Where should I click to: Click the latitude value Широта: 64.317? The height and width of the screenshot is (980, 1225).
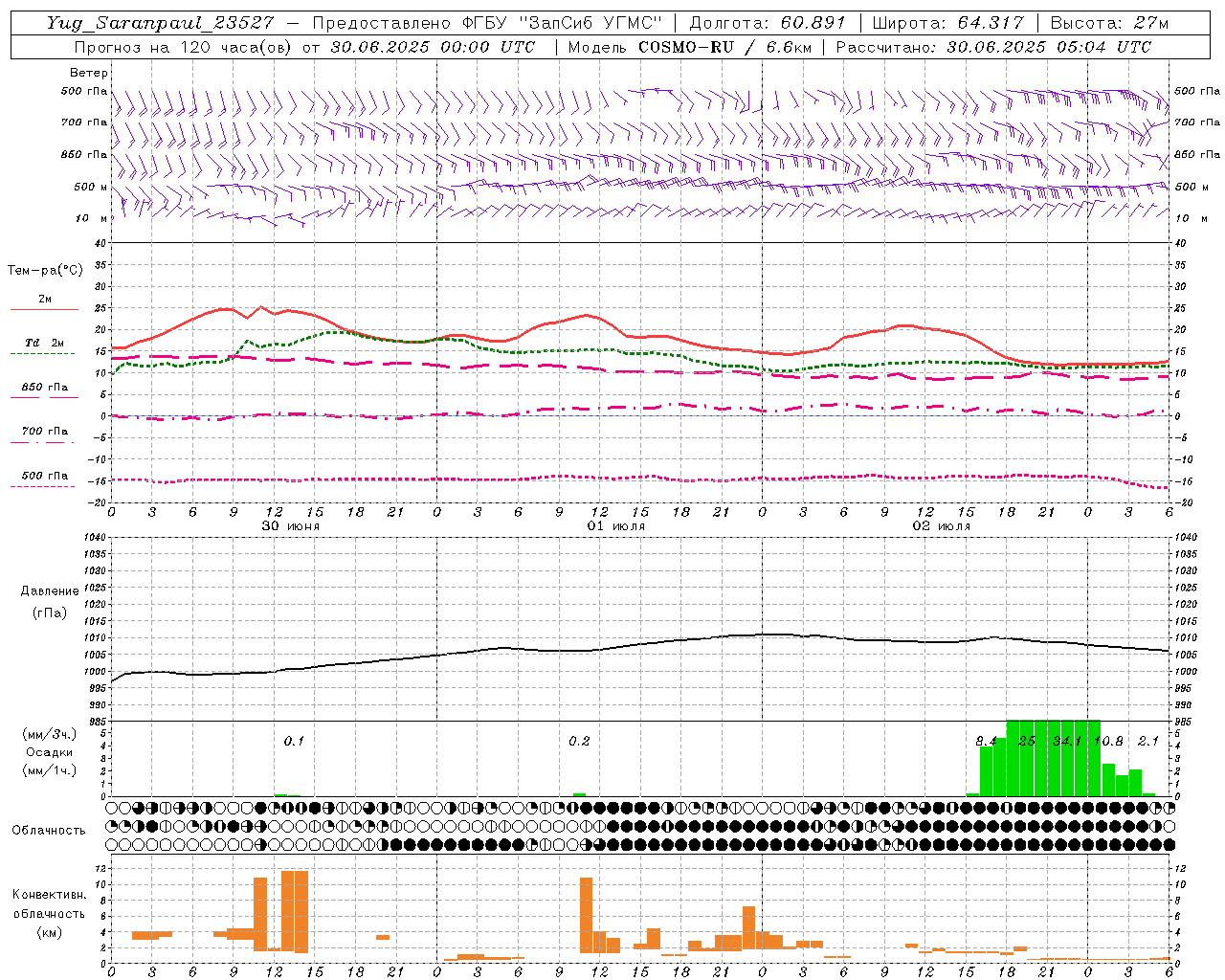click(947, 23)
